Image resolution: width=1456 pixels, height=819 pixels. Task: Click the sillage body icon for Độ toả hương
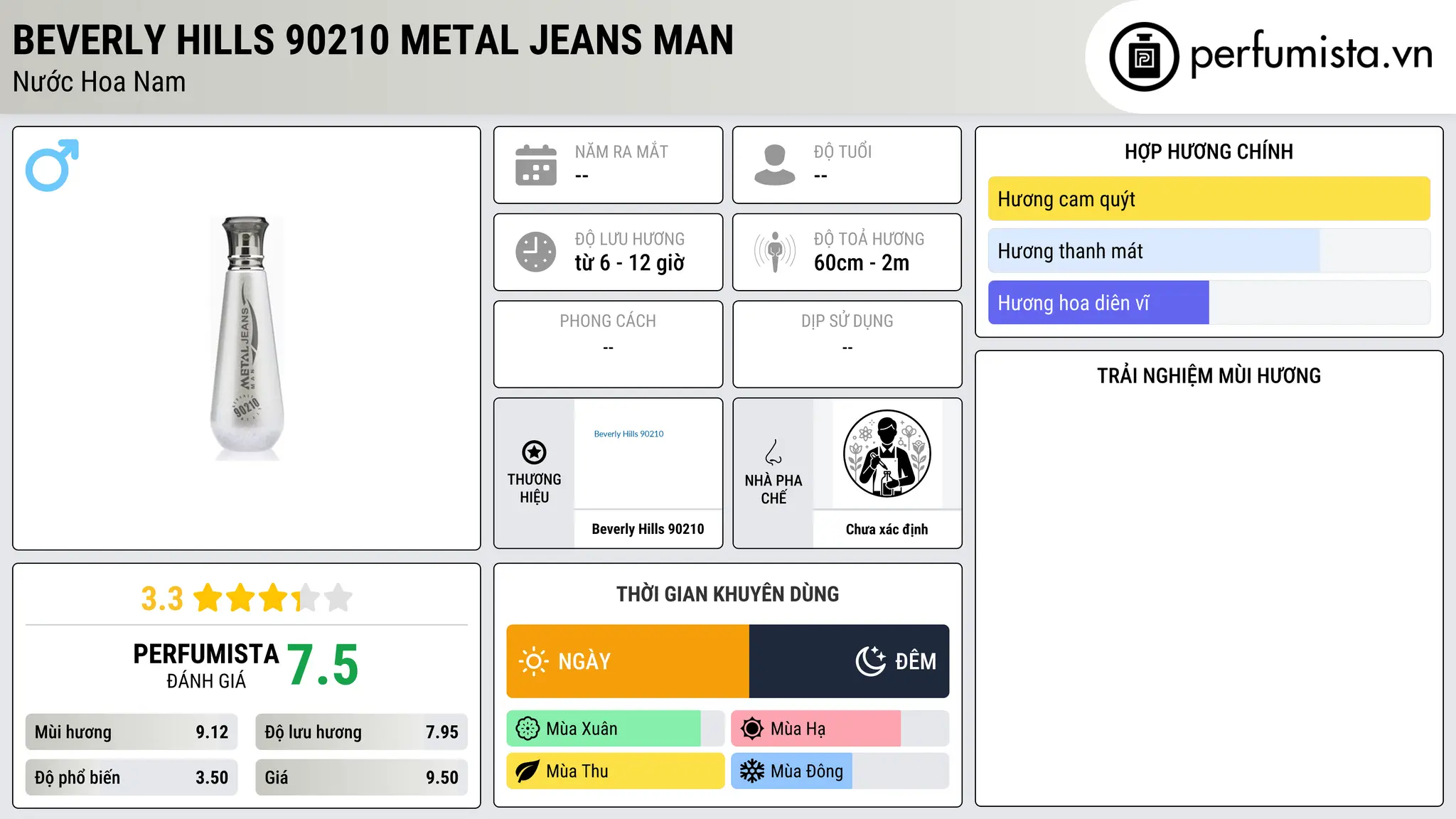[775, 252]
